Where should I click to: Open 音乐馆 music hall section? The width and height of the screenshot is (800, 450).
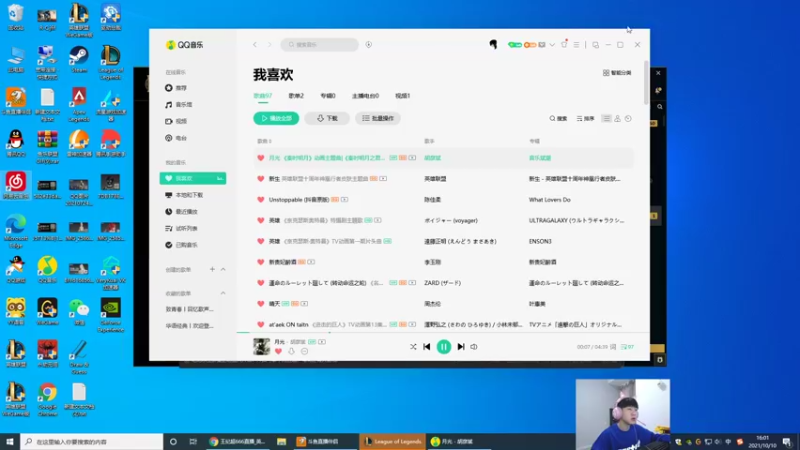click(x=179, y=105)
